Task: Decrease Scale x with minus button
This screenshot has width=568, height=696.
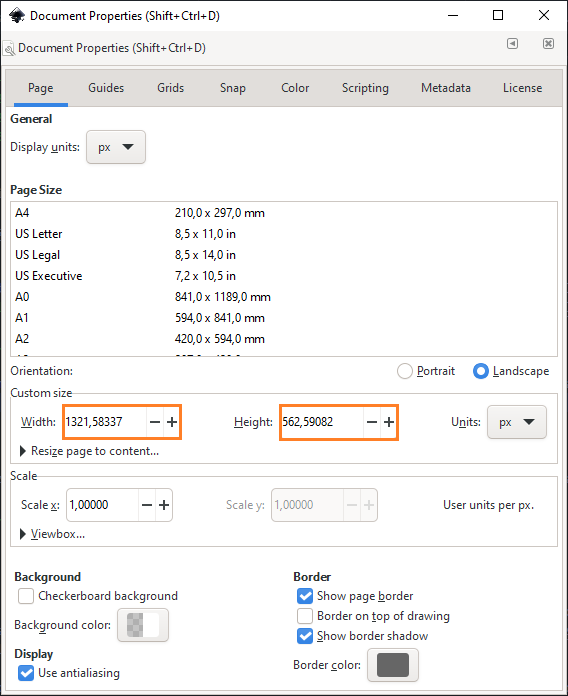Action: coord(147,505)
